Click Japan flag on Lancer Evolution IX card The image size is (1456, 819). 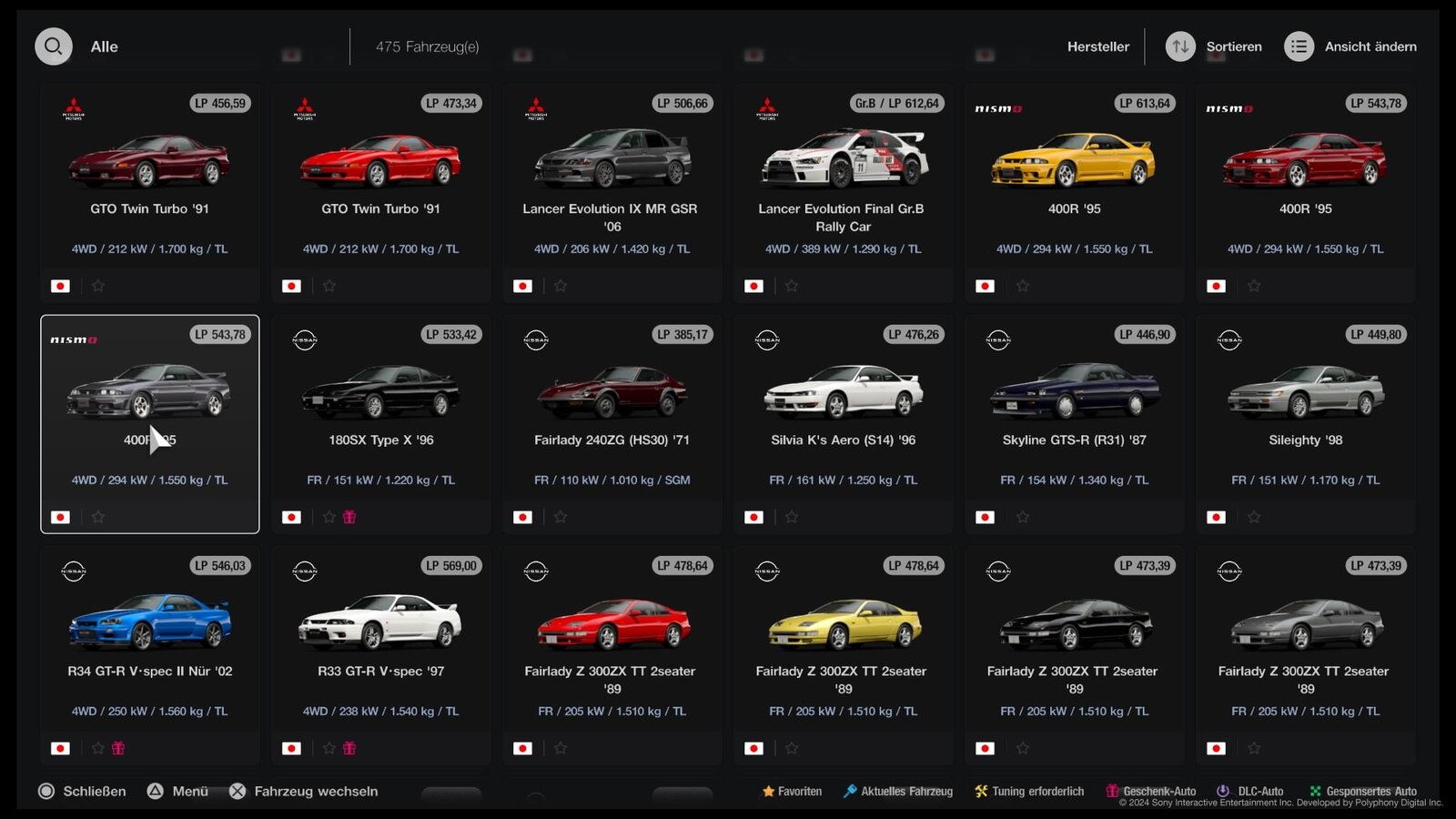pyautogui.click(x=522, y=286)
